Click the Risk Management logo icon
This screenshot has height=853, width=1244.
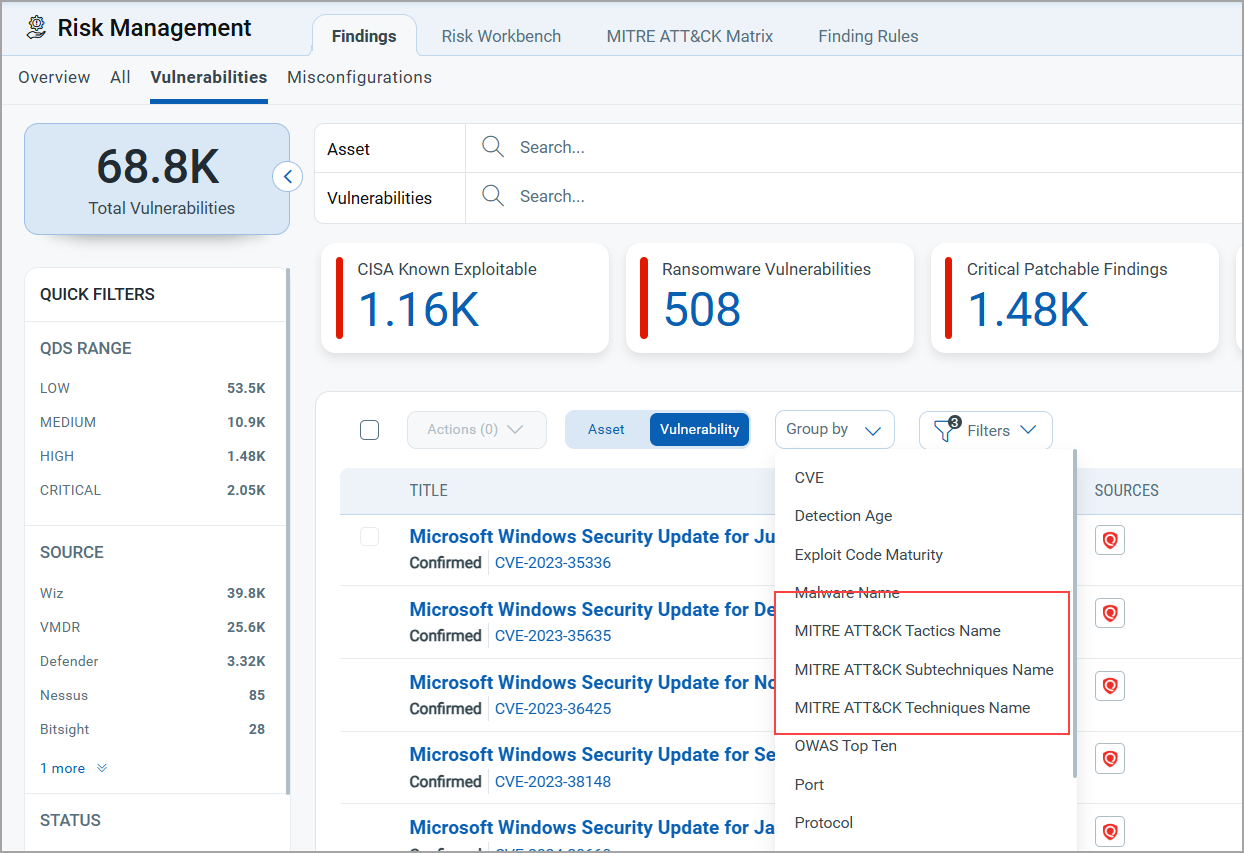pyautogui.click(x=36, y=27)
